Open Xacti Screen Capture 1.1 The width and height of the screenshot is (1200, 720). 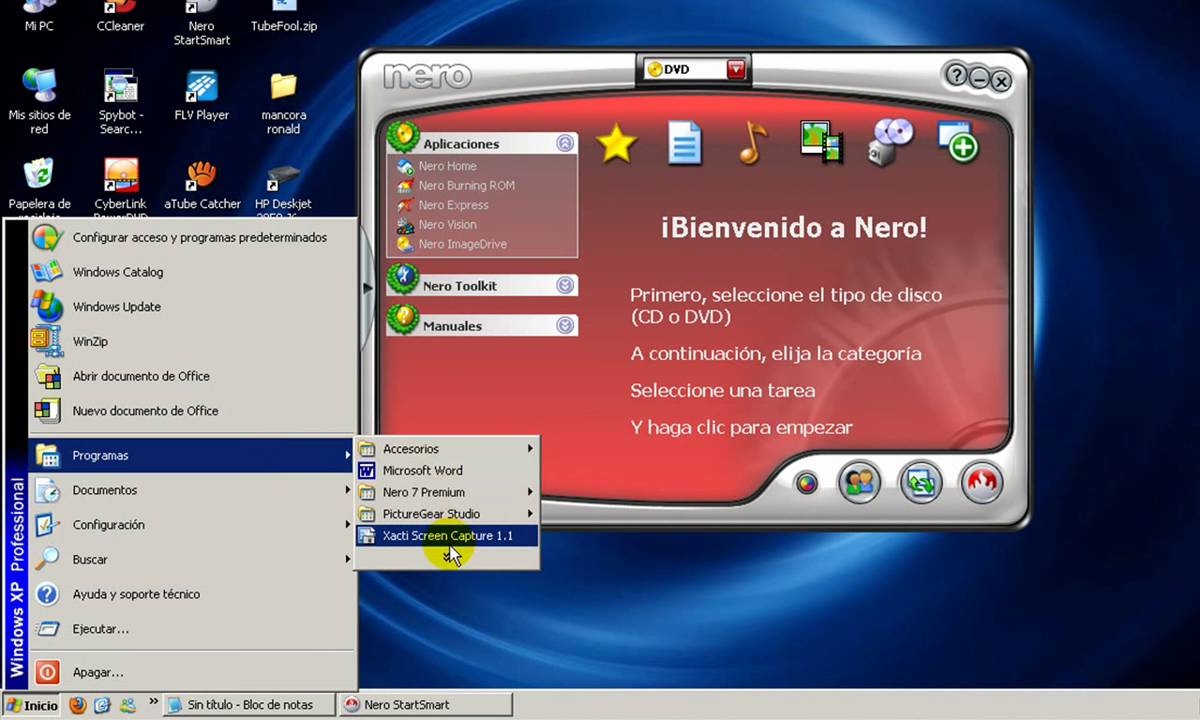pyautogui.click(x=447, y=536)
